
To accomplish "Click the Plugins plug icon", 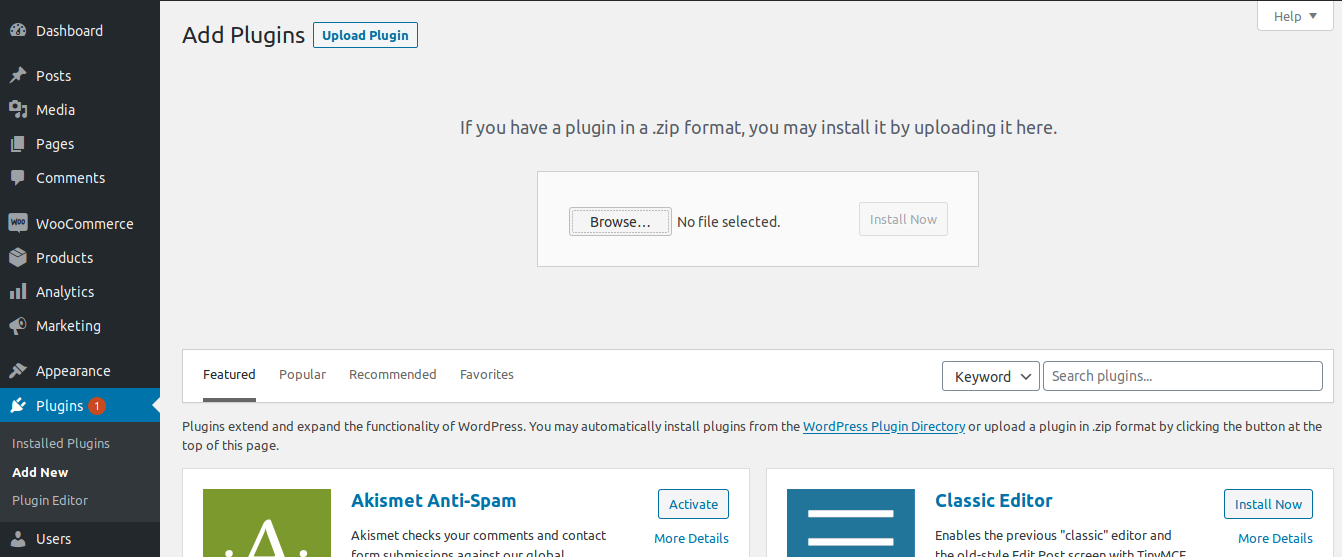I will [18, 406].
